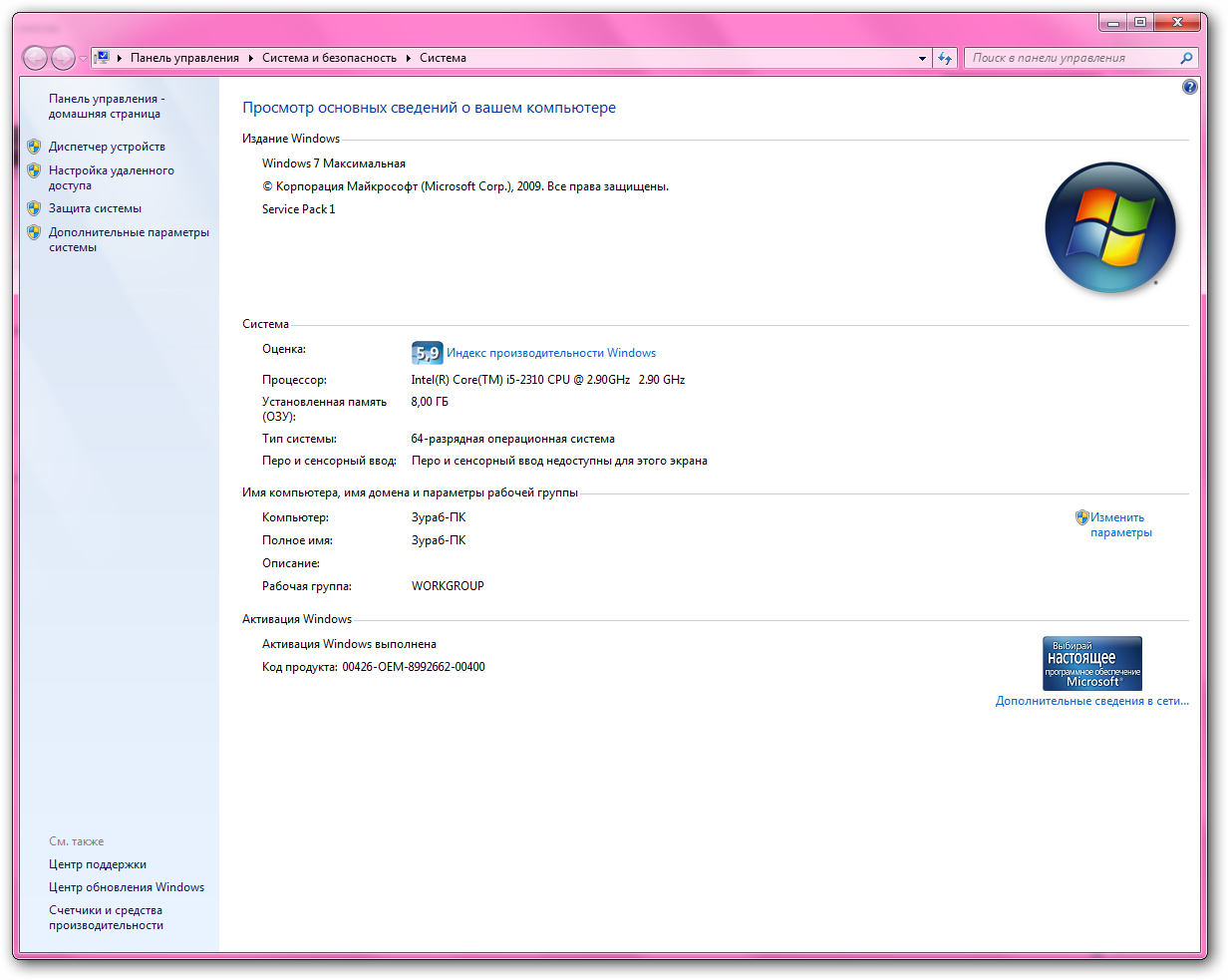This screenshot has width=1228, height=980.
Task: Click the 5,9 performance score badge
Action: (x=427, y=353)
